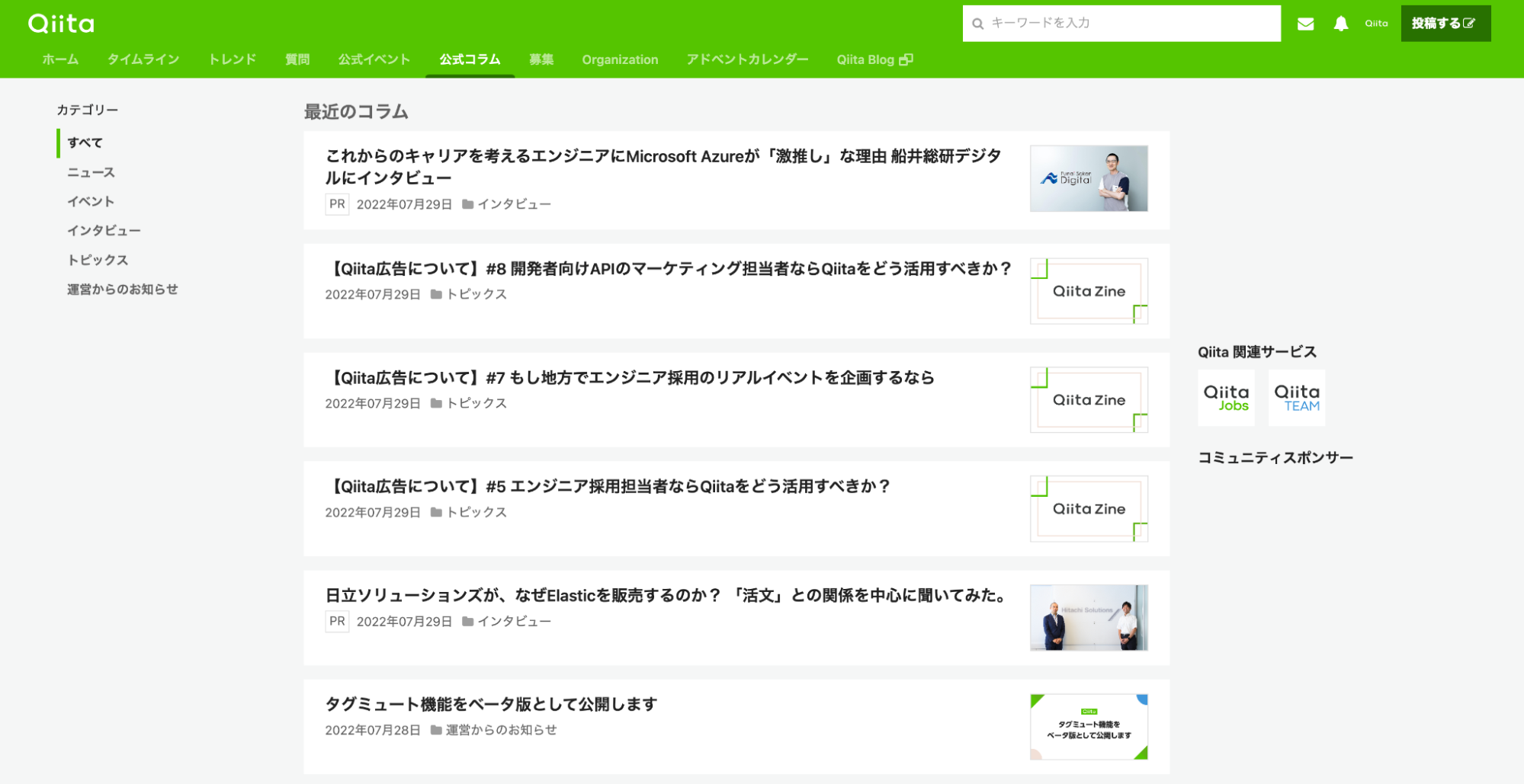The width and height of the screenshot is (1524, 784).
Task: Filter by the イベント category
Action: 91,201
